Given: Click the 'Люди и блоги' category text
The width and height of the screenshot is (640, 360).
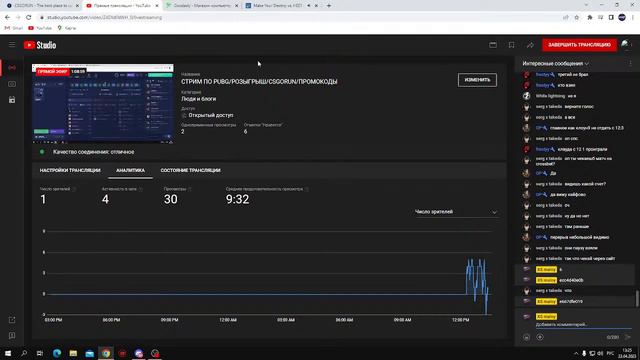Looking at the screenshot, I should pos(198,99).
